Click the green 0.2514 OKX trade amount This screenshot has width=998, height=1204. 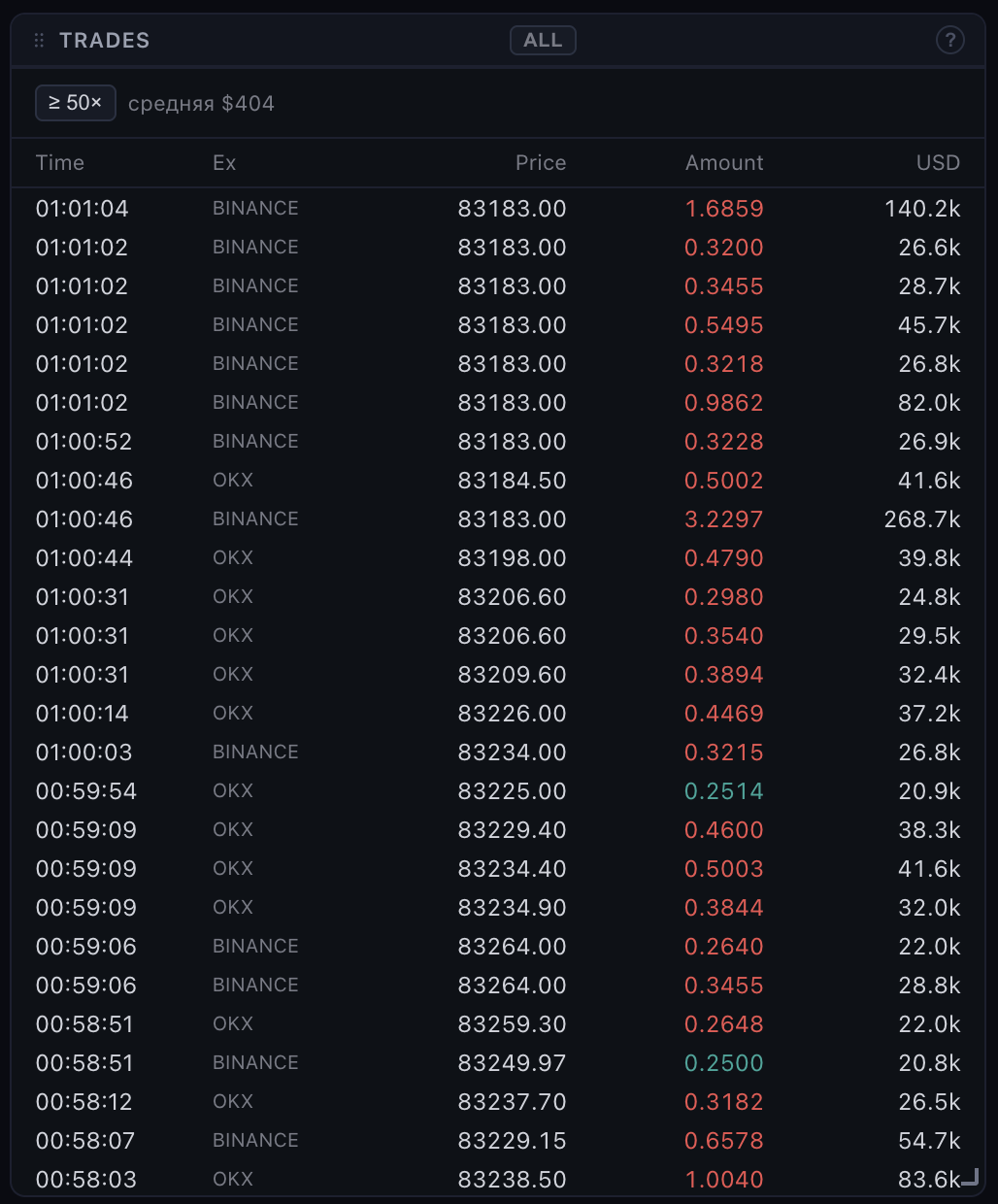pyautogui.click(x=724, y=791)
